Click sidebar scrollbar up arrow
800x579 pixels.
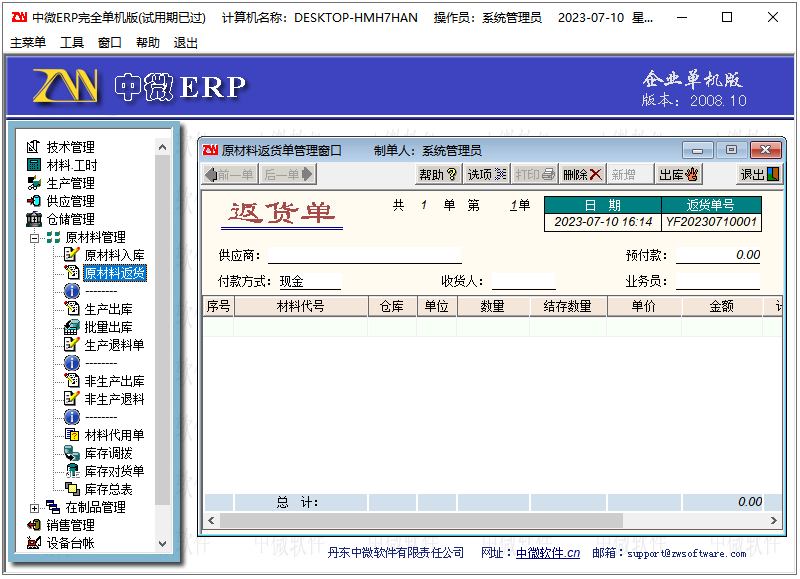(x=163, y=147)
